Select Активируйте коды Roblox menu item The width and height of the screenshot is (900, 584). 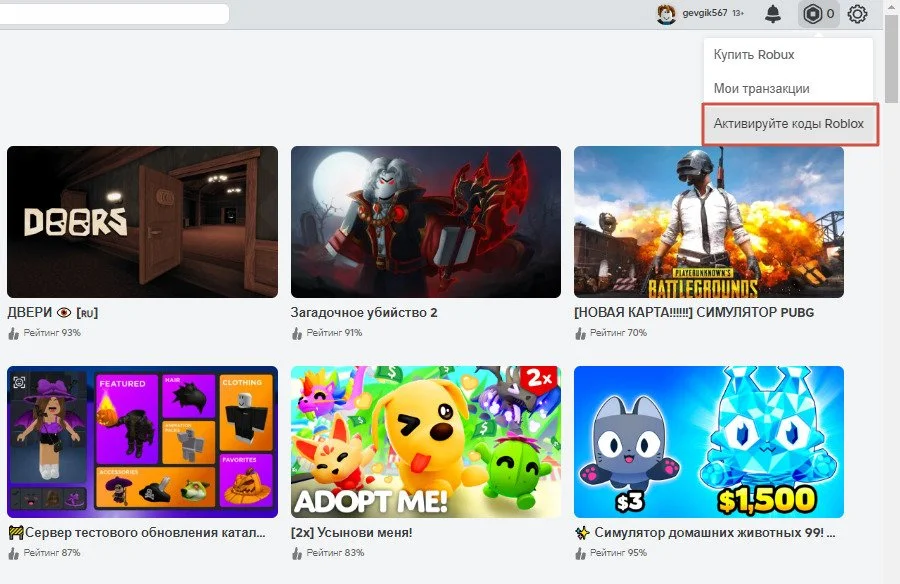[790, 123]
